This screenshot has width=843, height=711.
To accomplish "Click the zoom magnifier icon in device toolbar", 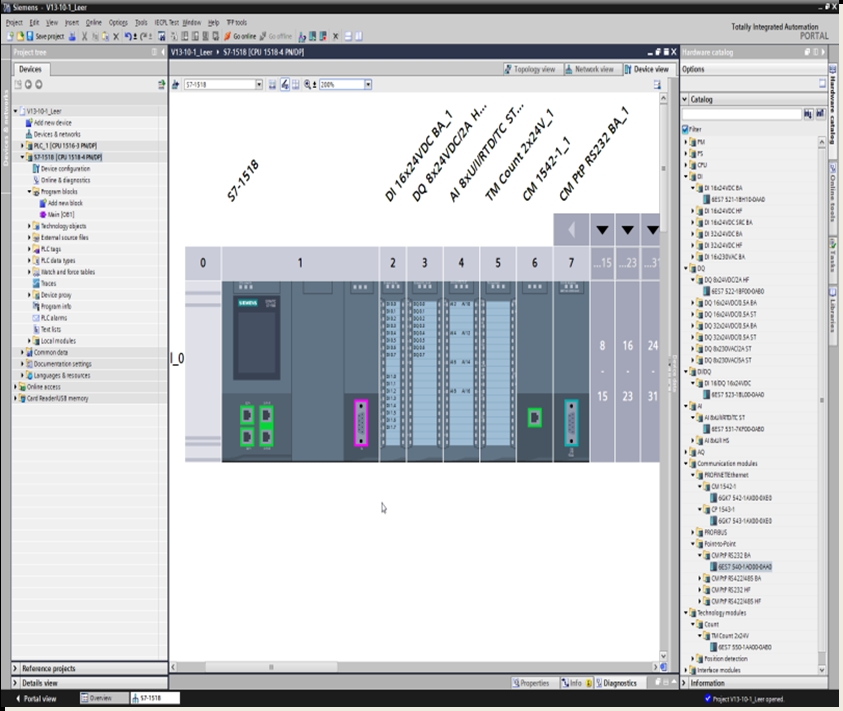I will (308, 84).
